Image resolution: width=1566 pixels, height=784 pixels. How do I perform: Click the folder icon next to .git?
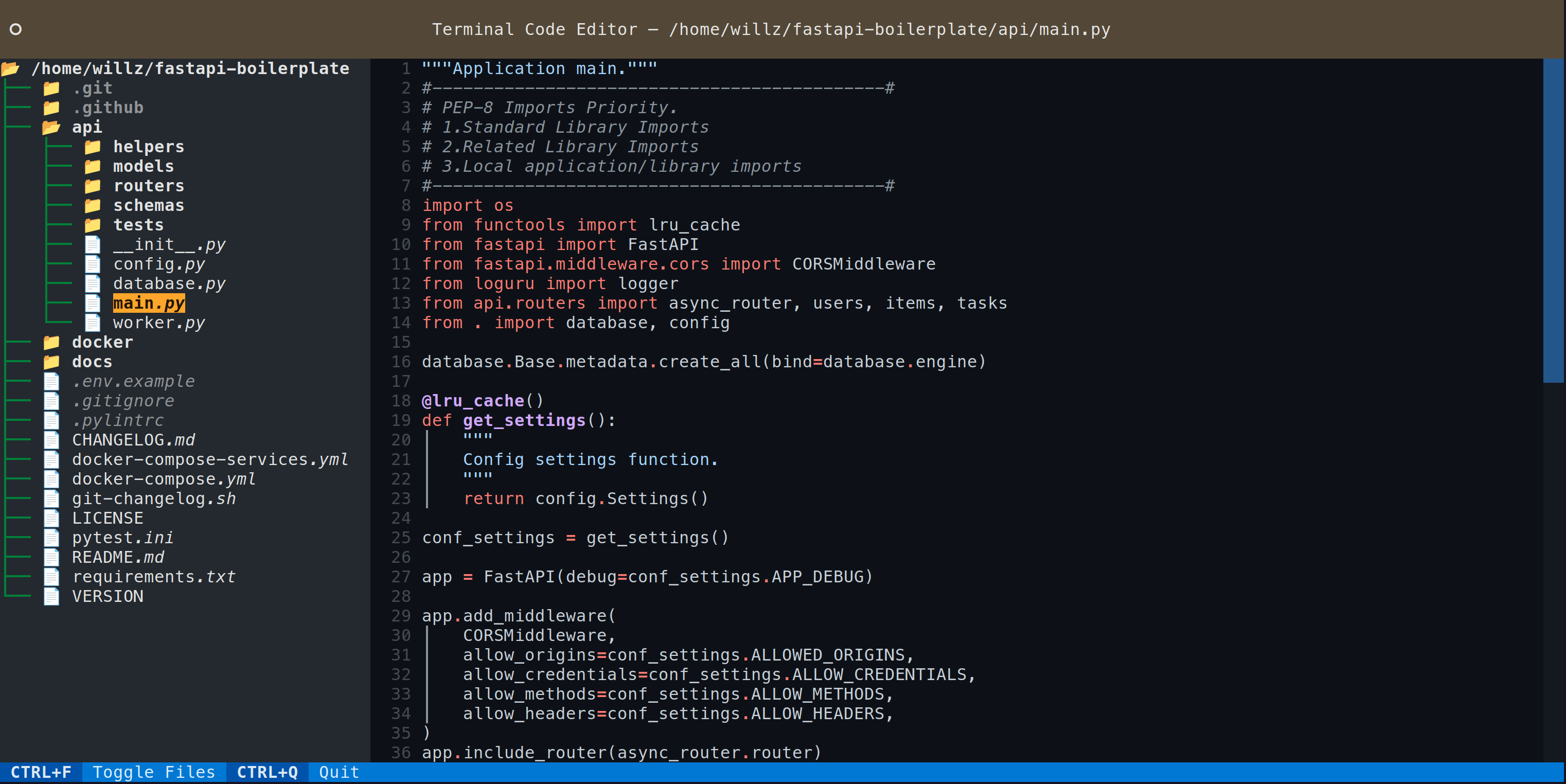click(x=51, y=88)
